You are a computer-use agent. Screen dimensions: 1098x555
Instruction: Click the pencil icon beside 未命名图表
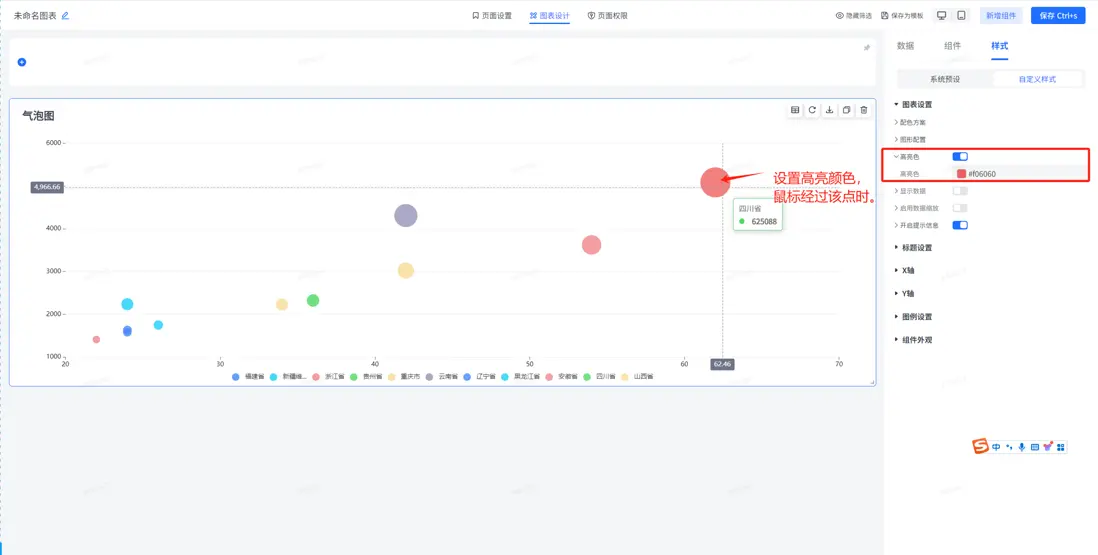point(65,15)
